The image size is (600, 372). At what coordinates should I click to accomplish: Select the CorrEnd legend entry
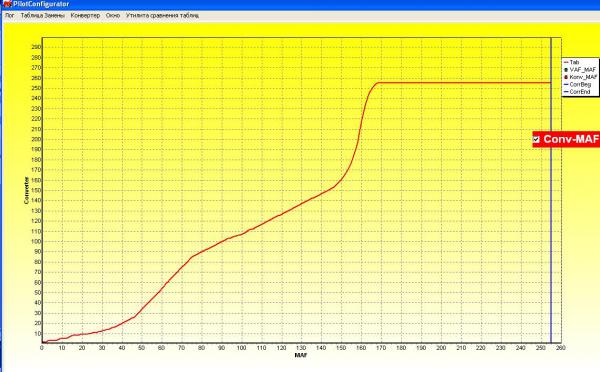577,92
